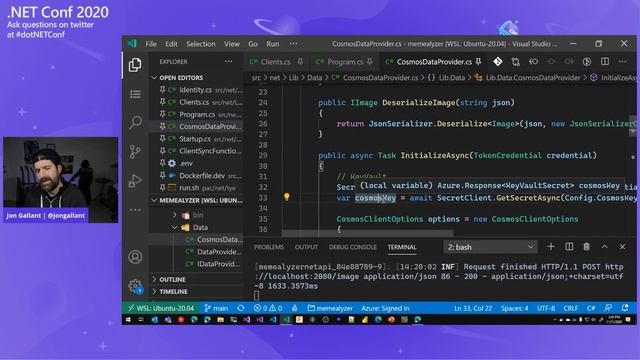Unpin Startup.cs in Open Editors
This screenshot has width=640, height=360.
[162, 138]
